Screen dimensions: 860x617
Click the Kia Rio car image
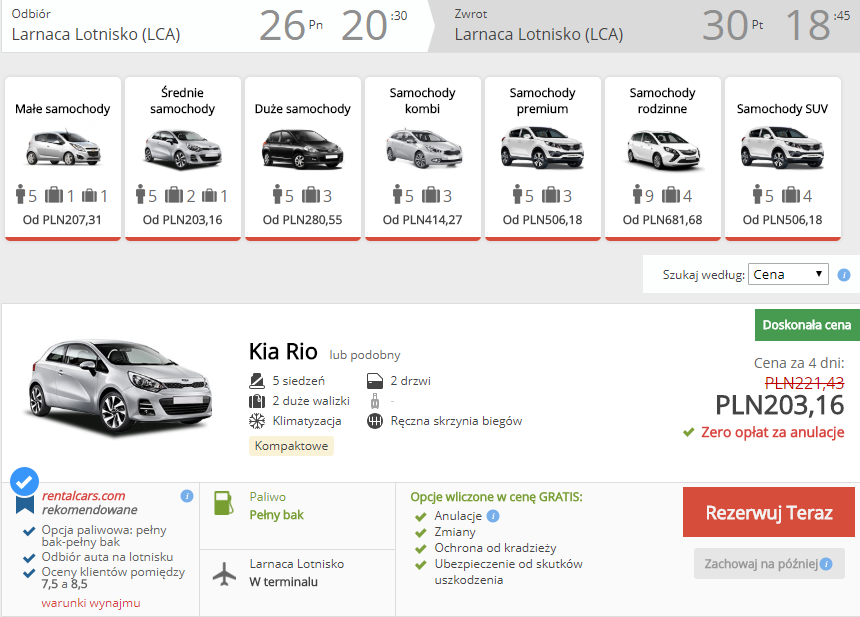click(119, 387)
